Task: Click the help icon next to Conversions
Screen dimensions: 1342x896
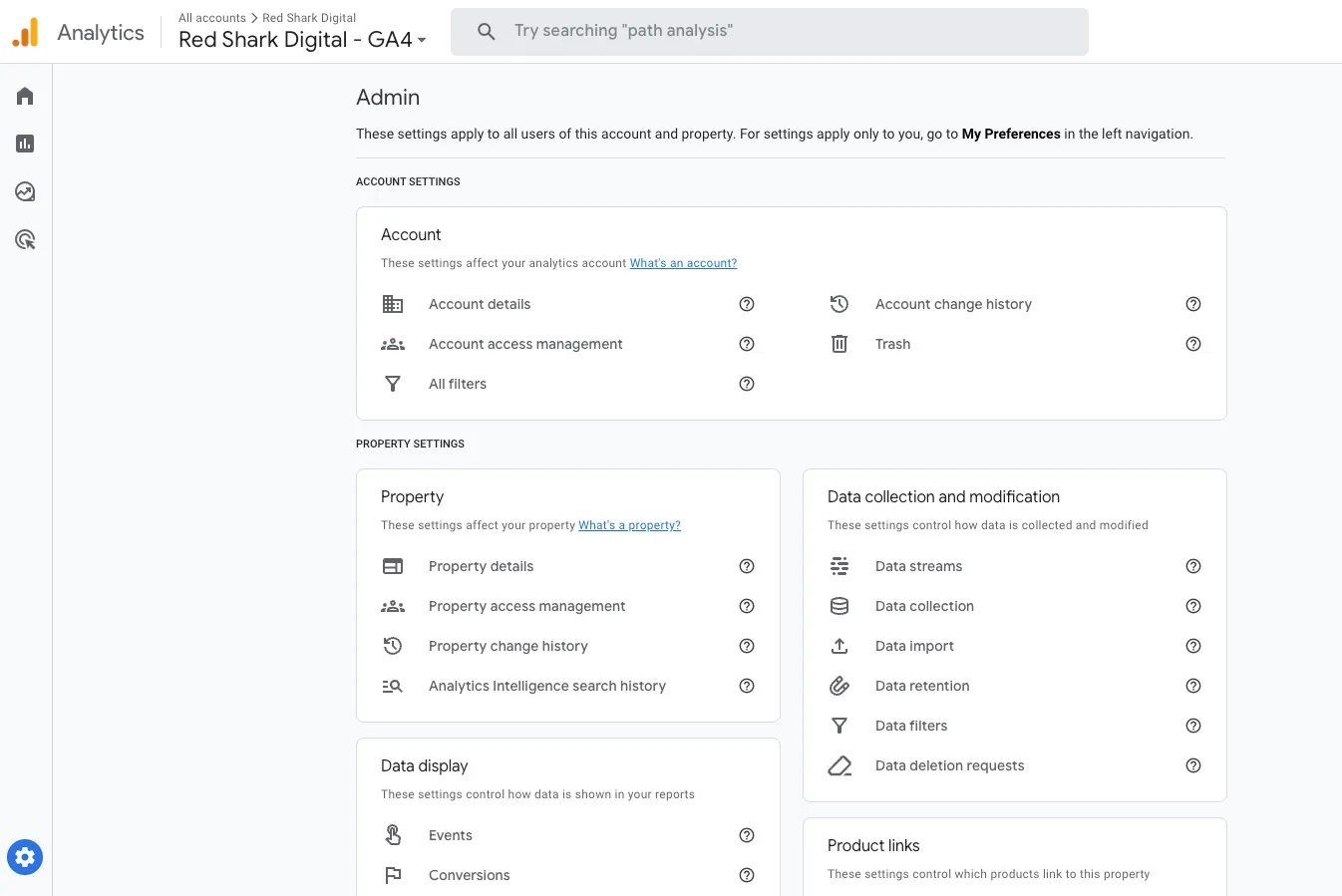Action: pyautogui.click(x=747, y=875)
